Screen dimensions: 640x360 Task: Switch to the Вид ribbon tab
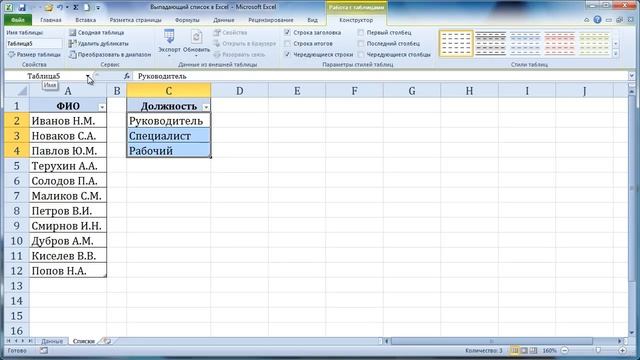tap(312, 20)
